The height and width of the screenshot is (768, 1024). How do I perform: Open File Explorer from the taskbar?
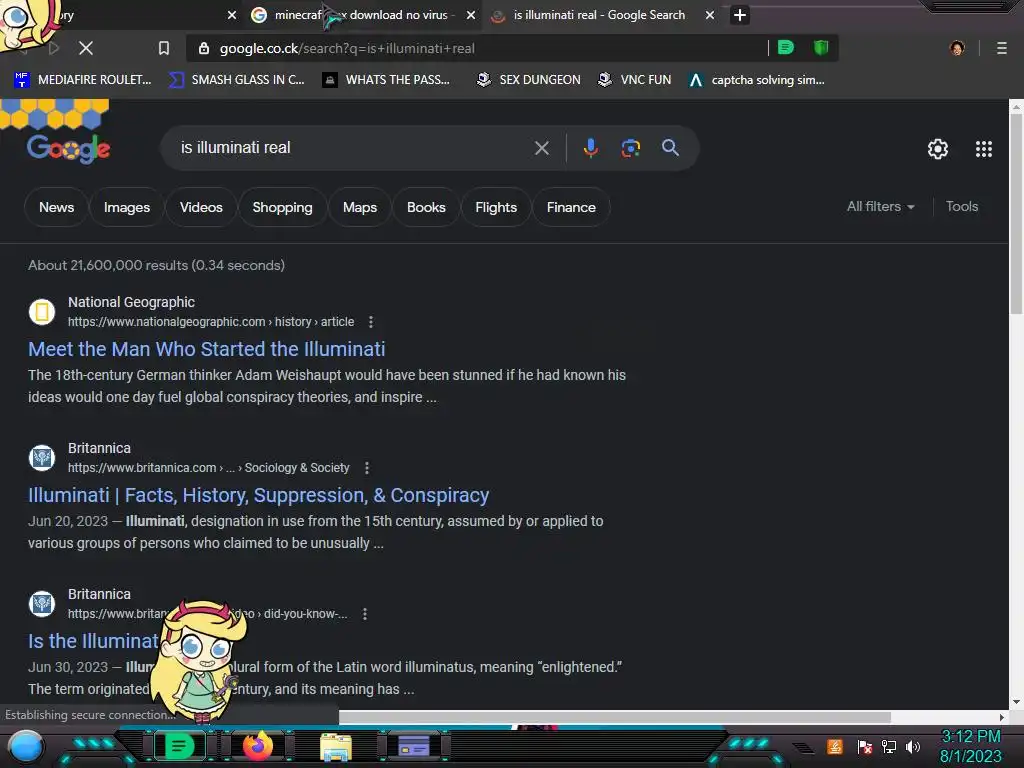pyautogui.click(x=336, y=747)
